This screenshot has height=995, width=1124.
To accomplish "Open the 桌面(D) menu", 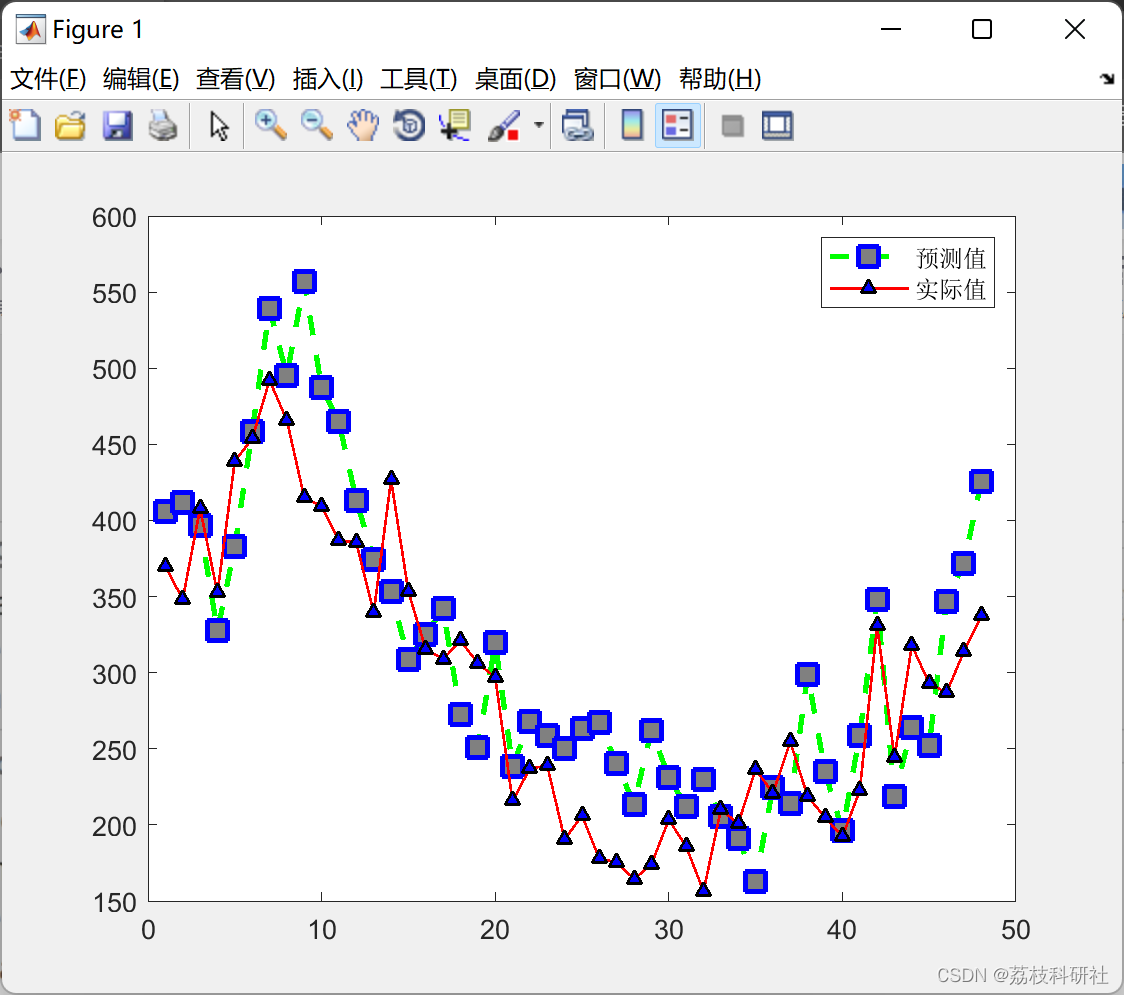I will (x=515, y=79).
